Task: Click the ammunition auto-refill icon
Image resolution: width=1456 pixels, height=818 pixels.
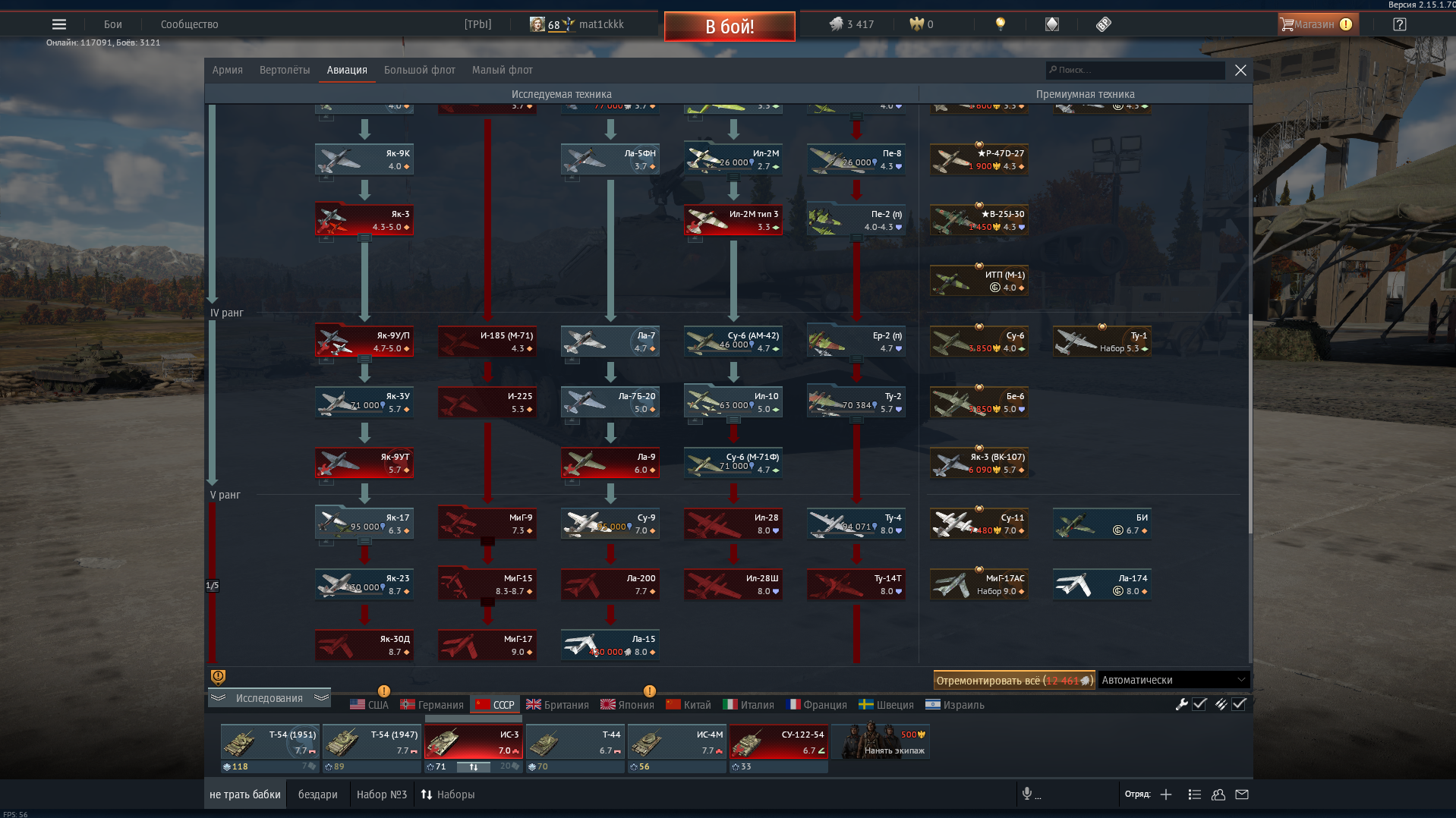Action: tap(1221, 704)
